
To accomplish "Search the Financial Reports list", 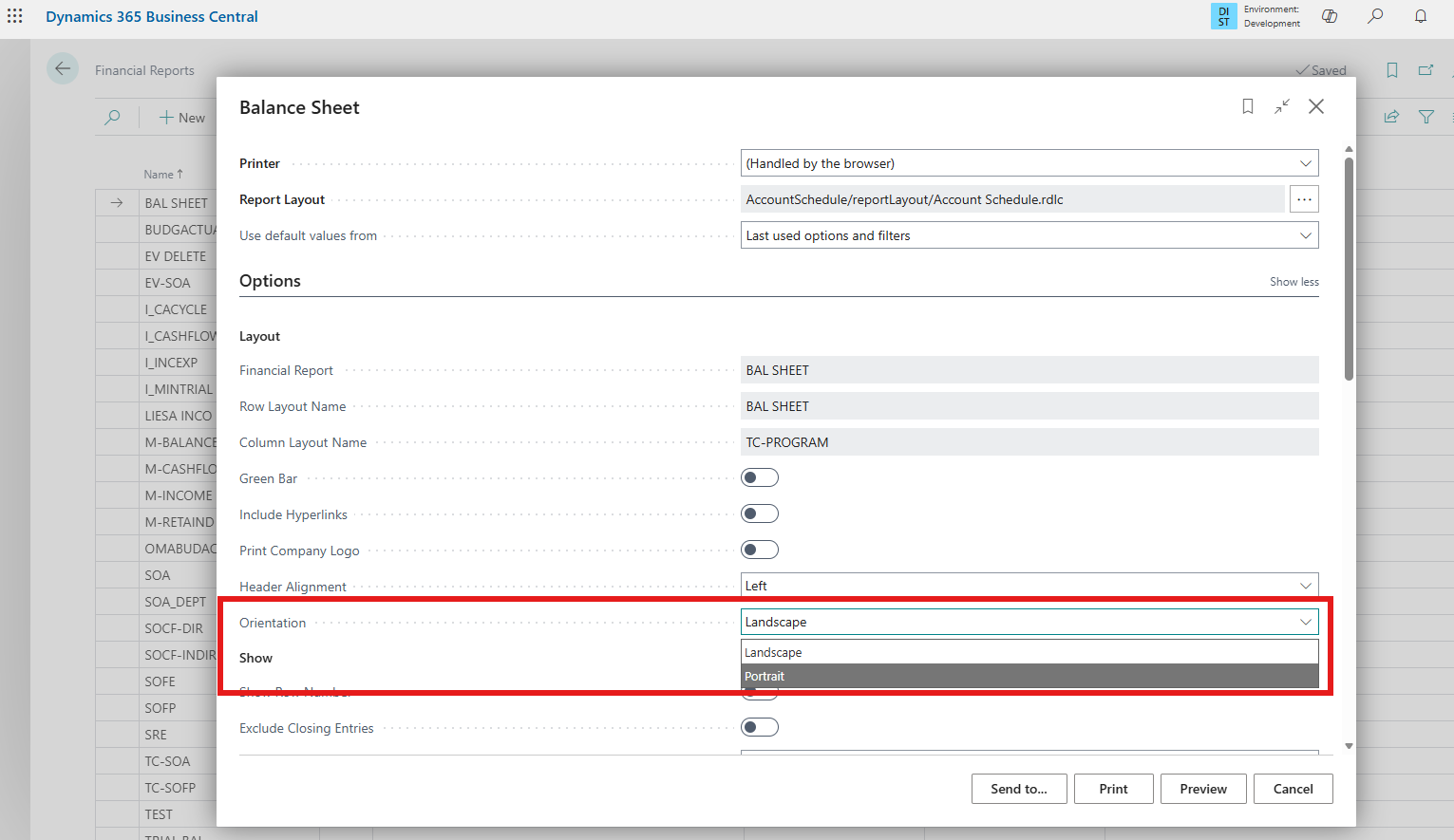I will [113, 118].
